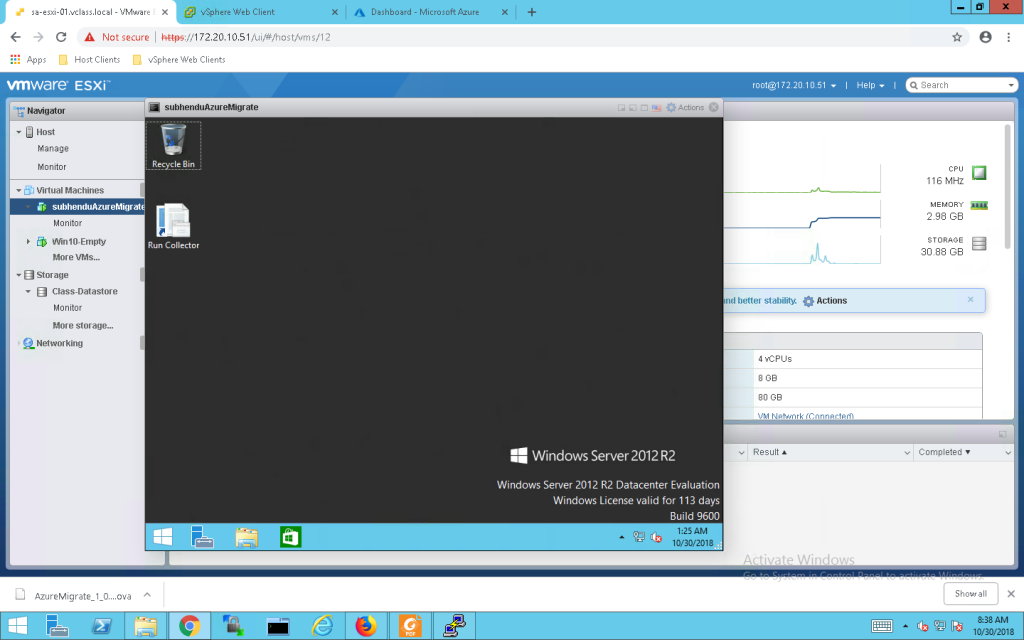Close the subhenduAzureMigrate console window
The width and height of the screenshot is (1024, 640).
714,107
